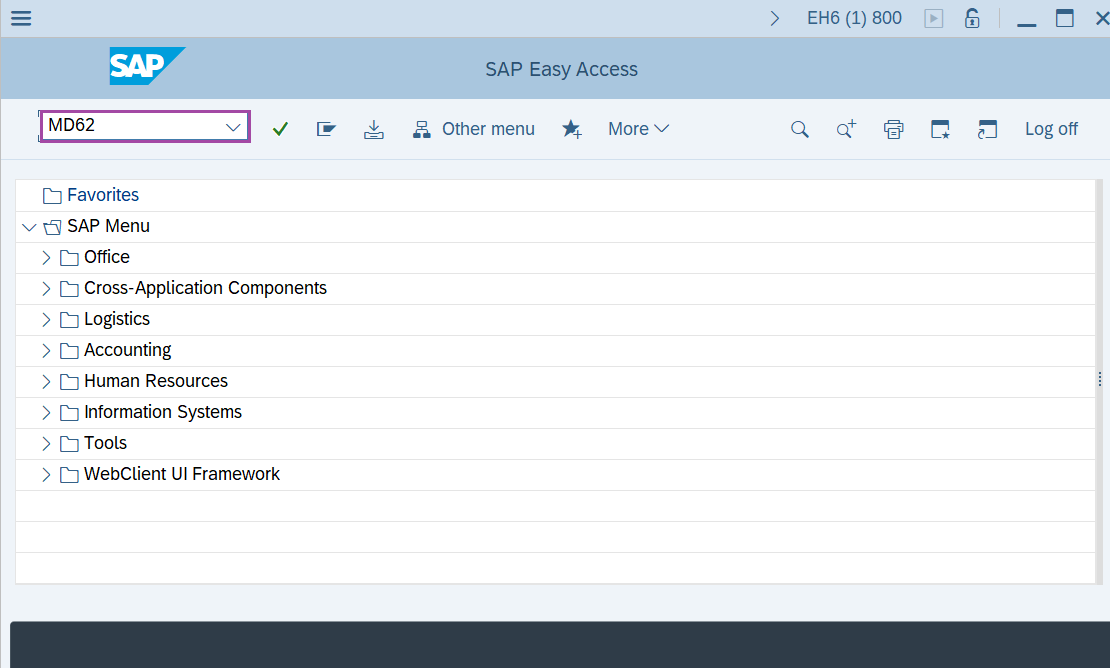Open the transaction code dropdown arrow

(x=233, y=127)
